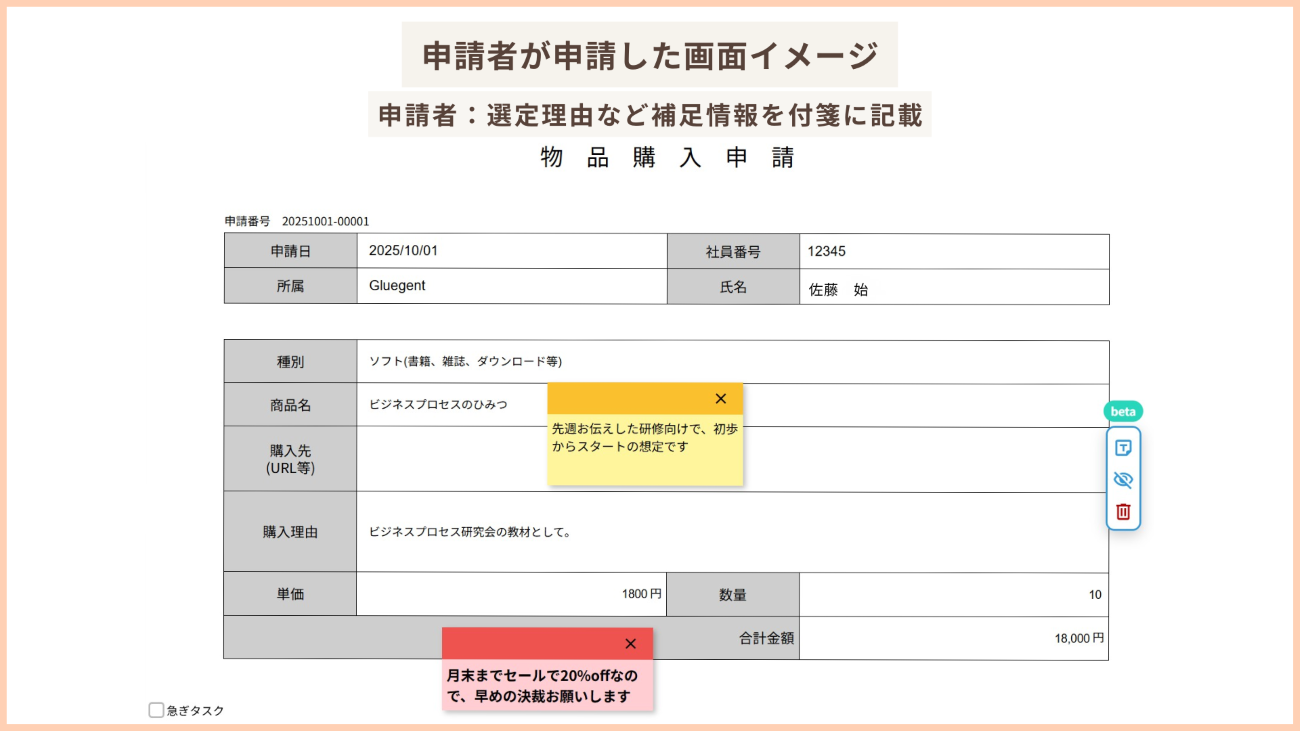This screenshot has width=1300, height=731.
Task: Click the add sticky note icon
Action: [1123, 448]
